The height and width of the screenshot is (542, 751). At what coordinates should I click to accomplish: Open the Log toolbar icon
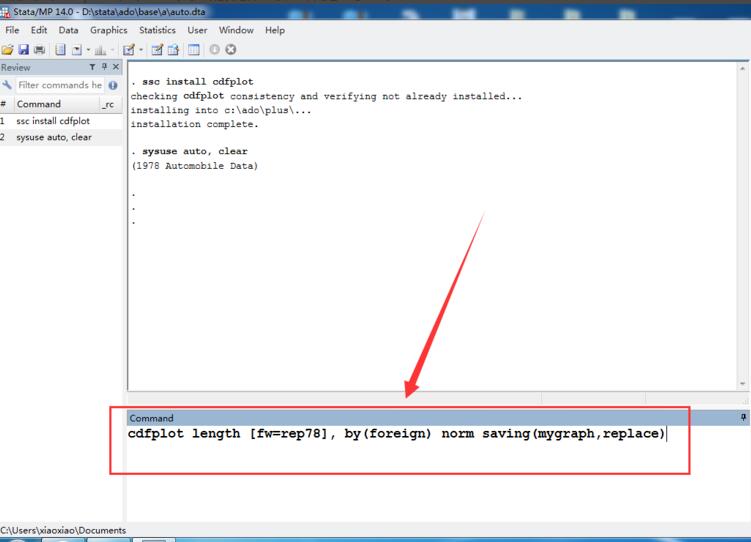click(x=60, y=49)
